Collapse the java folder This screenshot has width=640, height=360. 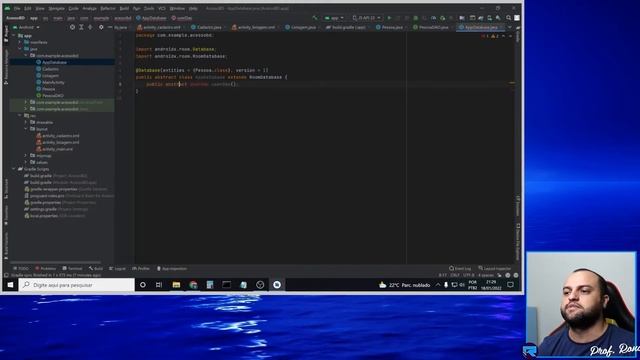pos(20,49)
